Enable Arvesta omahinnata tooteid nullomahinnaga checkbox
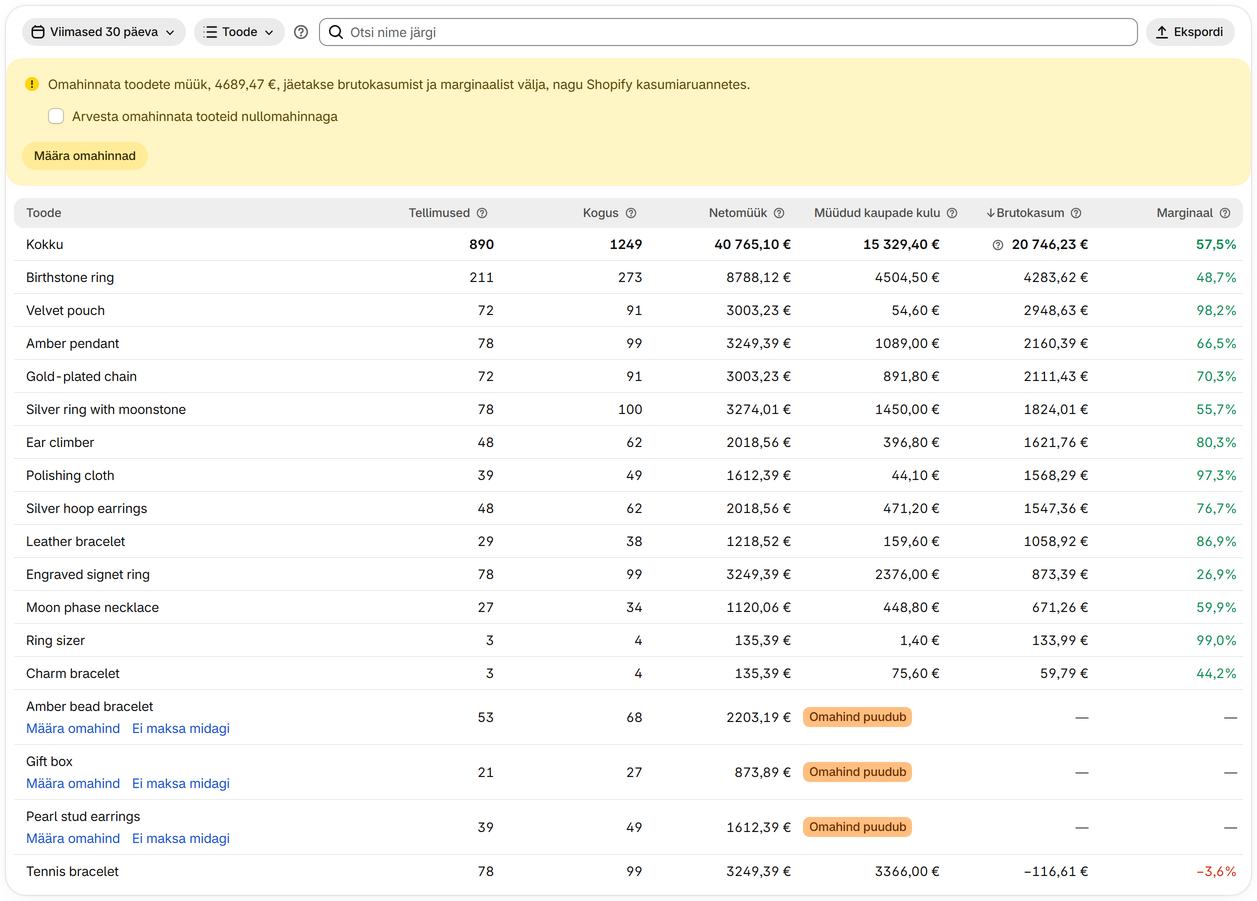 pos(56,117)
